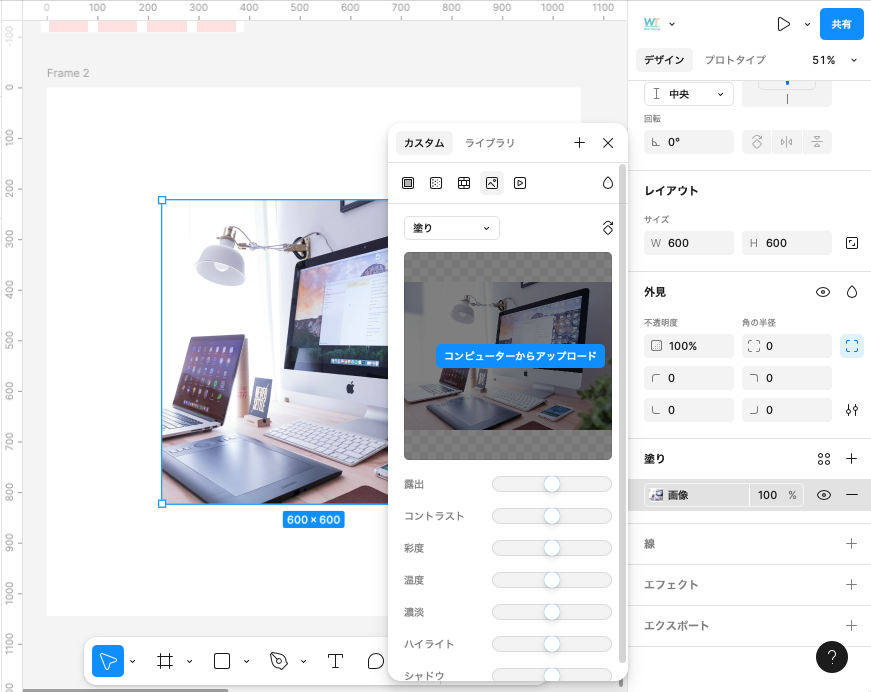The image size is (871, 692).
Task: Hide the 画像 fill with eye icon
Action: coord(824,495)
